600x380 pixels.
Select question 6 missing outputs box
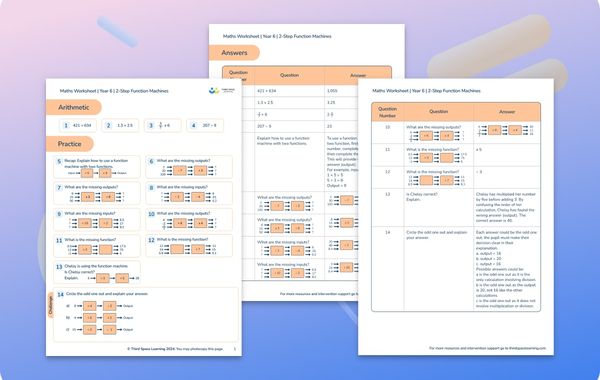click(x=189, y=167)
